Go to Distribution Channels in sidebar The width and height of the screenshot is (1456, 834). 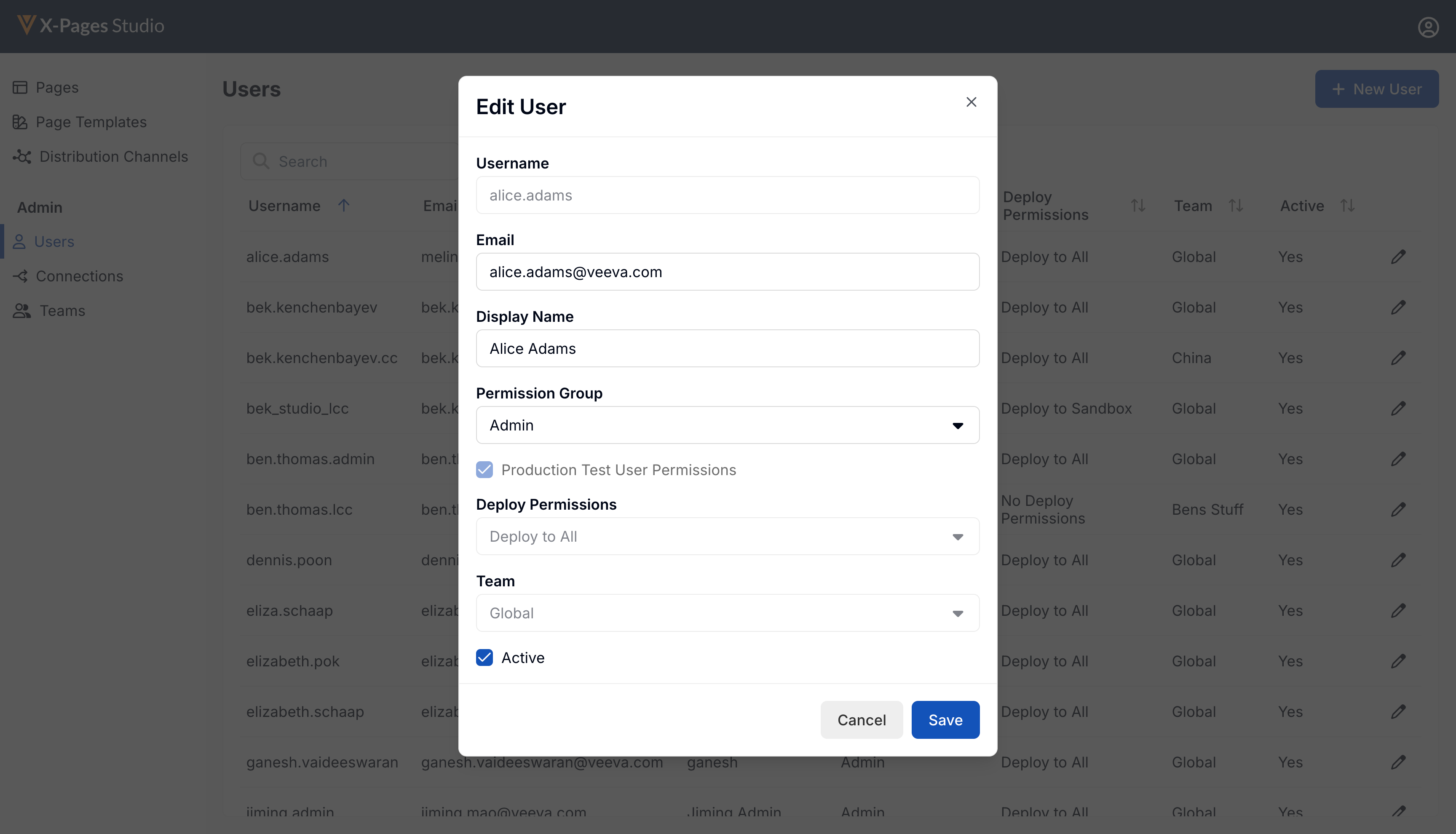coord(113,156)
